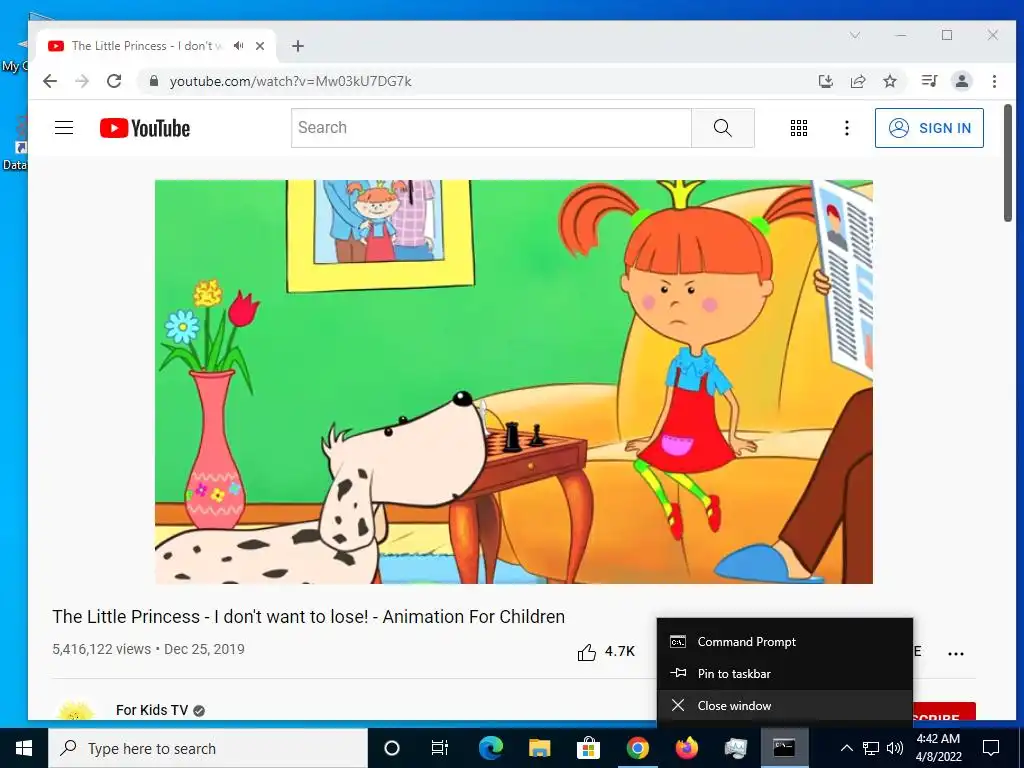Close The Little Princess tab
The width and height of the screenshot is (1024, 768).
click(260, 46)
